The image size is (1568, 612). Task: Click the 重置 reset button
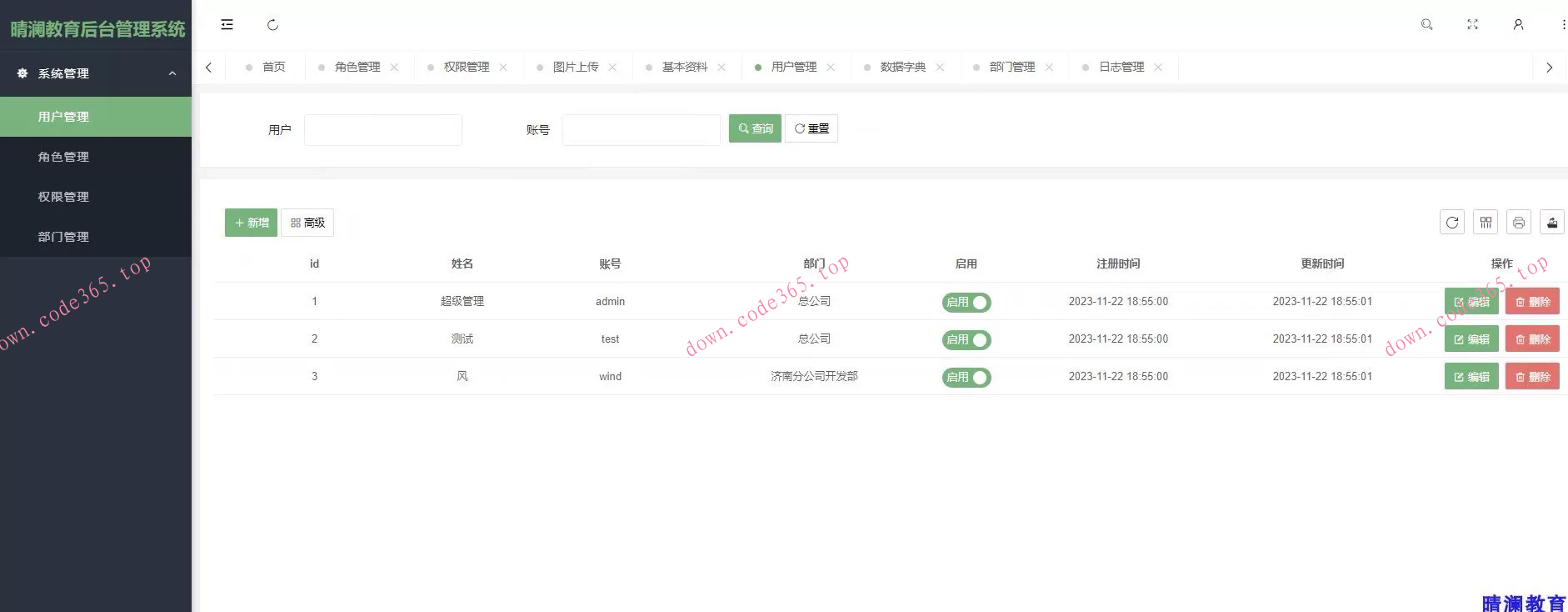811,128
